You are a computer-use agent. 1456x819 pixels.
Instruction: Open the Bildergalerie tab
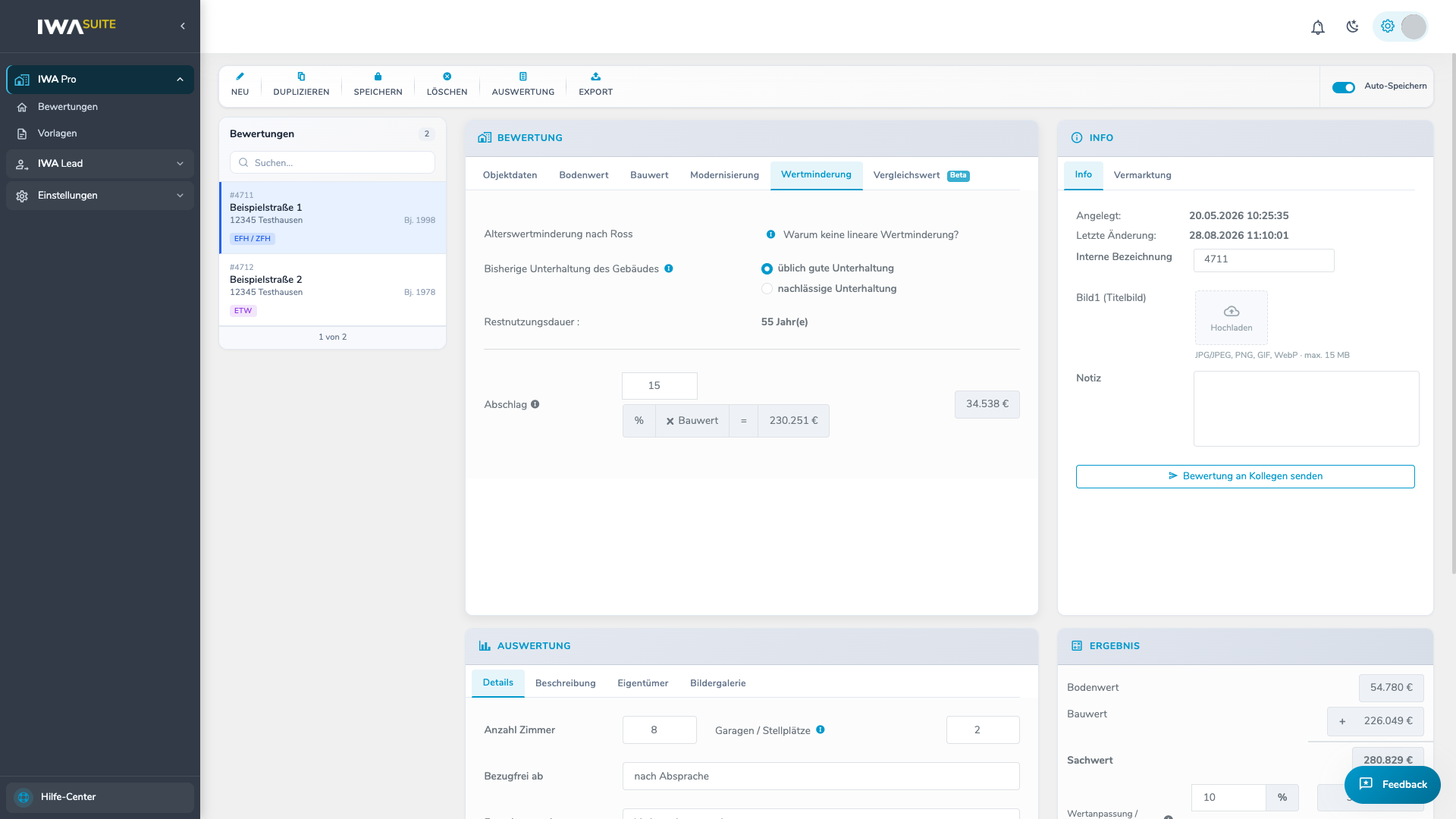pos(717,683)
